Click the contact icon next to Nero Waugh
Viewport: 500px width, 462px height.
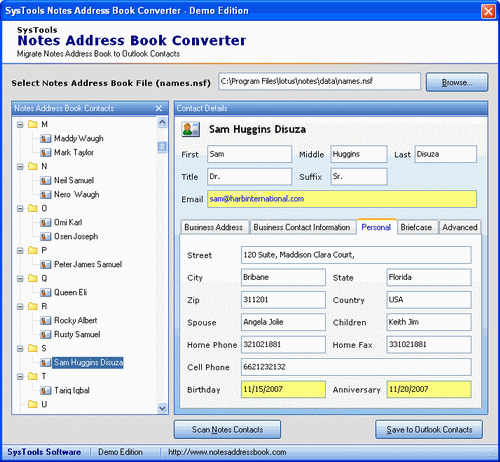(x=45, y=194)
